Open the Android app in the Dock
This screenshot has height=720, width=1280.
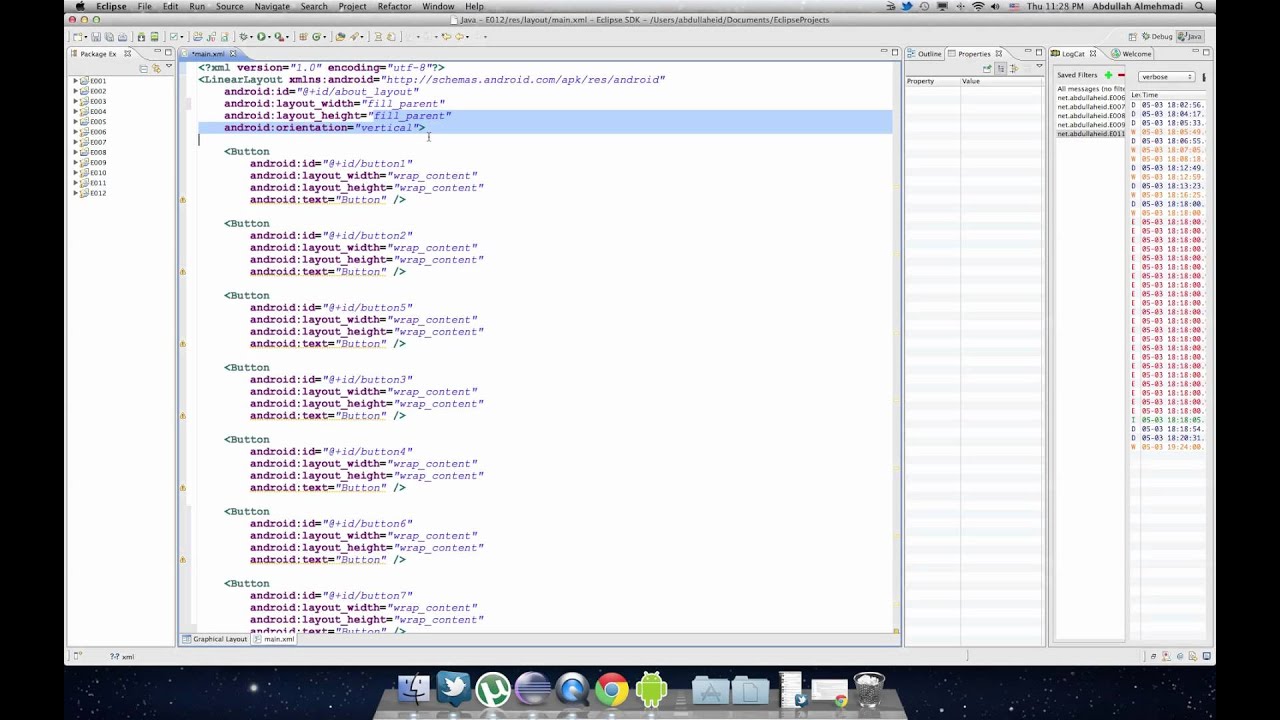[x=651, y=689]
